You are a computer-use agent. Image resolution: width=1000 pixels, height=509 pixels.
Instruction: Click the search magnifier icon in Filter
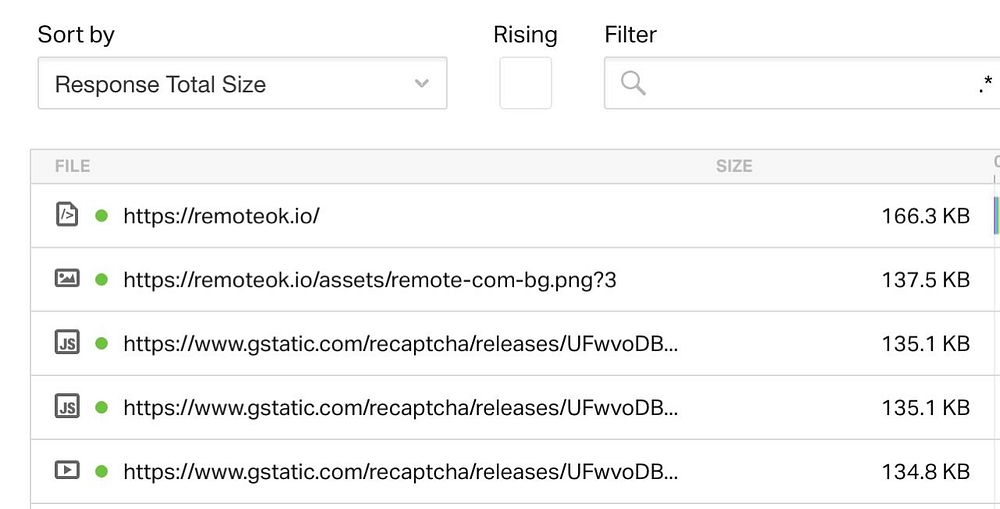tap(633, 84)
